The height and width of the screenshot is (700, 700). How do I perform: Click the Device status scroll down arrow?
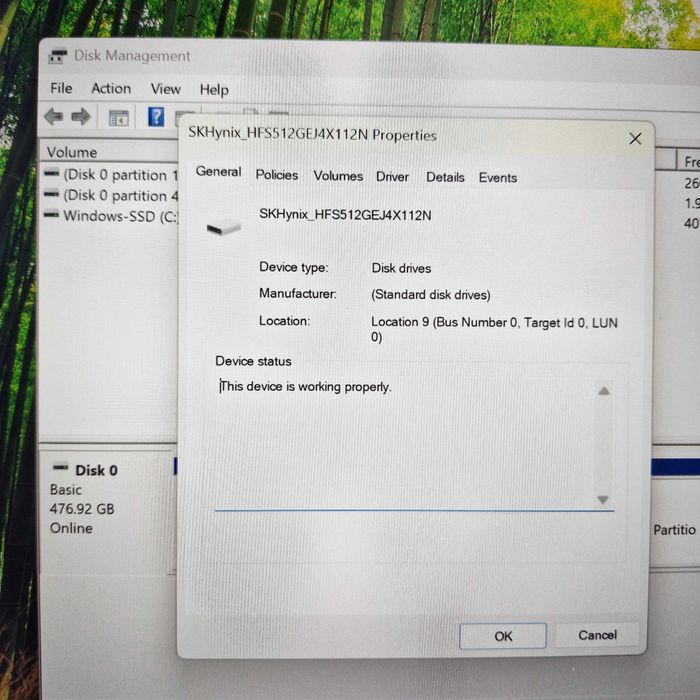coord(603,499)
